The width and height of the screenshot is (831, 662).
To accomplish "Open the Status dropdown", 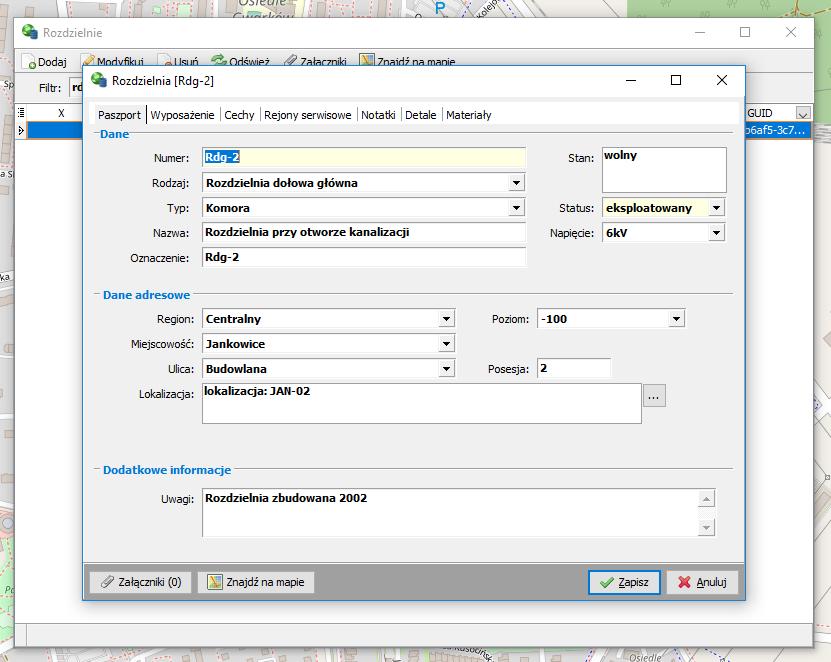I will pos(717,208).
